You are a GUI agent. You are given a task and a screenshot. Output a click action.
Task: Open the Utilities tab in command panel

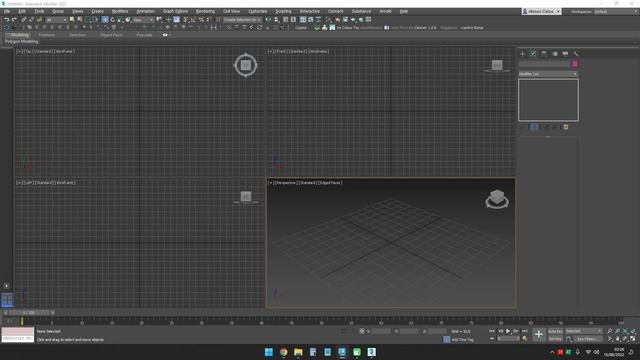click(x=576, y=53)
